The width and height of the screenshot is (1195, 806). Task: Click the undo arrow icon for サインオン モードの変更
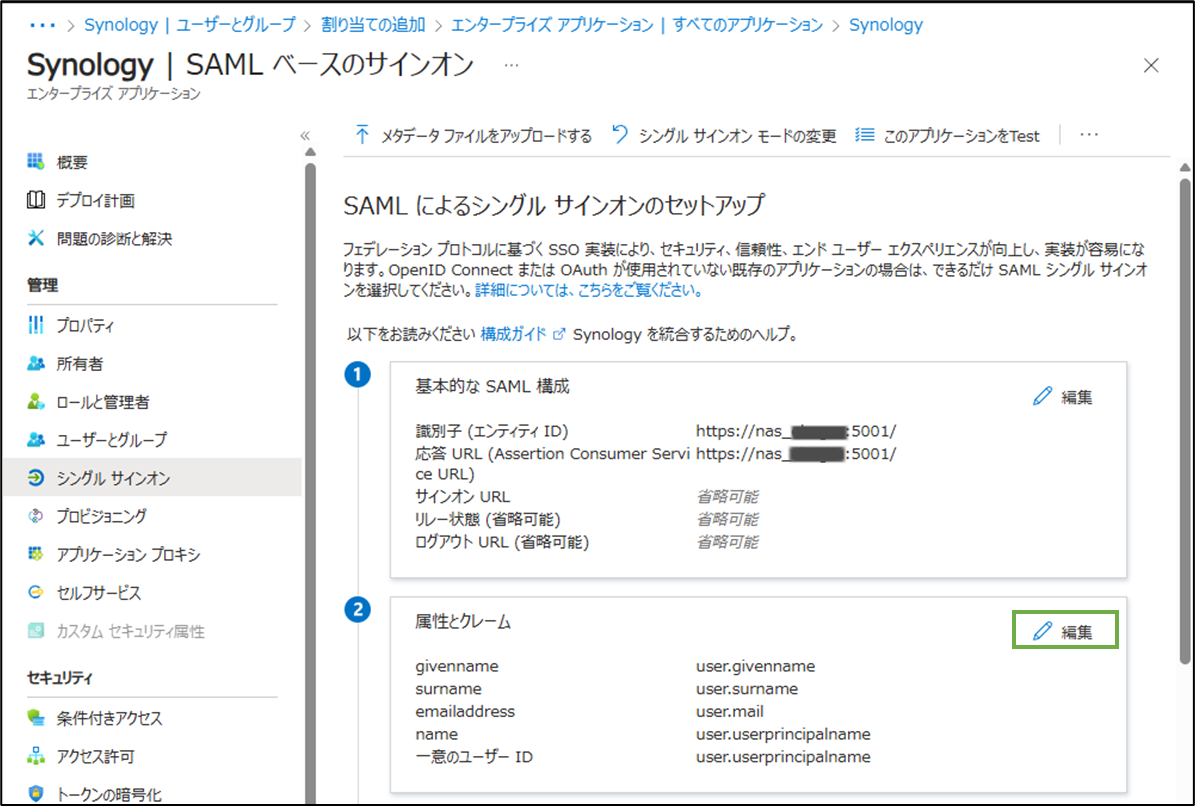coord(620,135)
